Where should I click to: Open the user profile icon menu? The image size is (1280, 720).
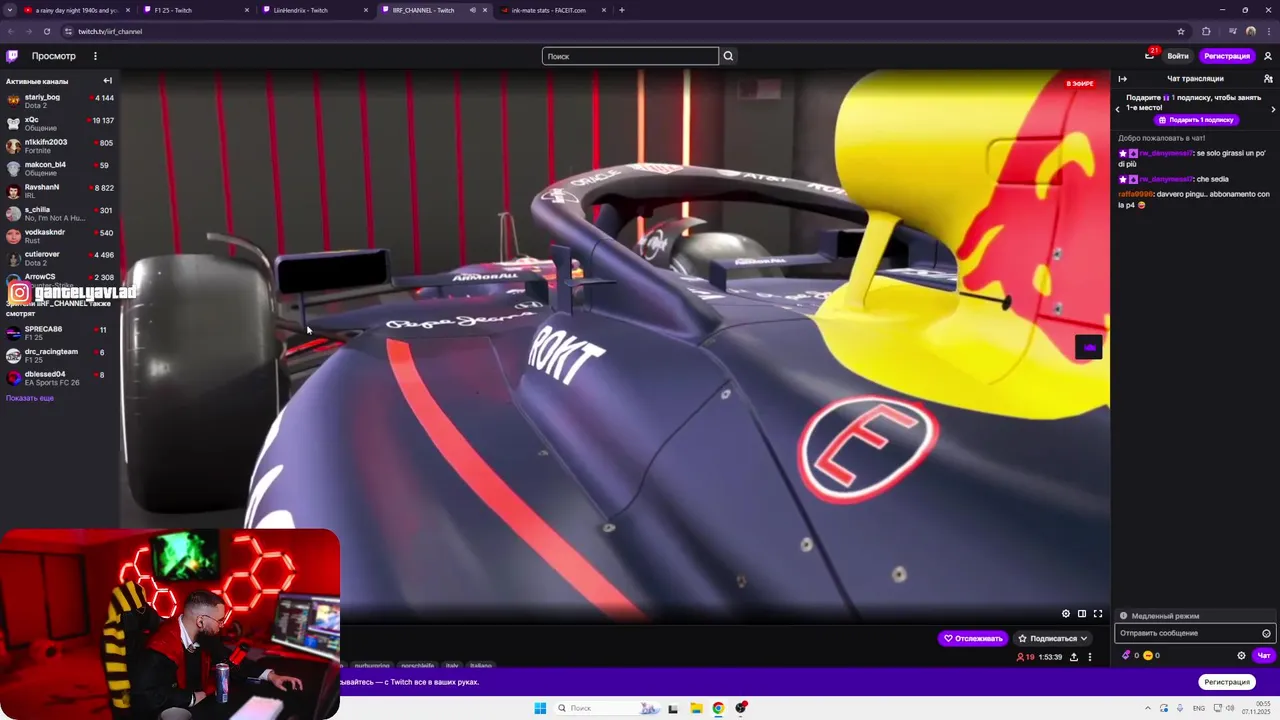click(1268, 56)
